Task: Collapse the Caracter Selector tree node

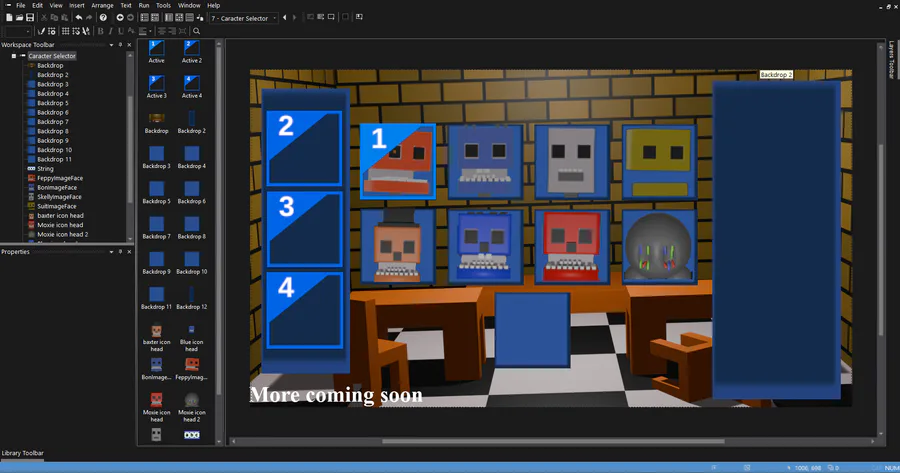Action: [13, 56]
